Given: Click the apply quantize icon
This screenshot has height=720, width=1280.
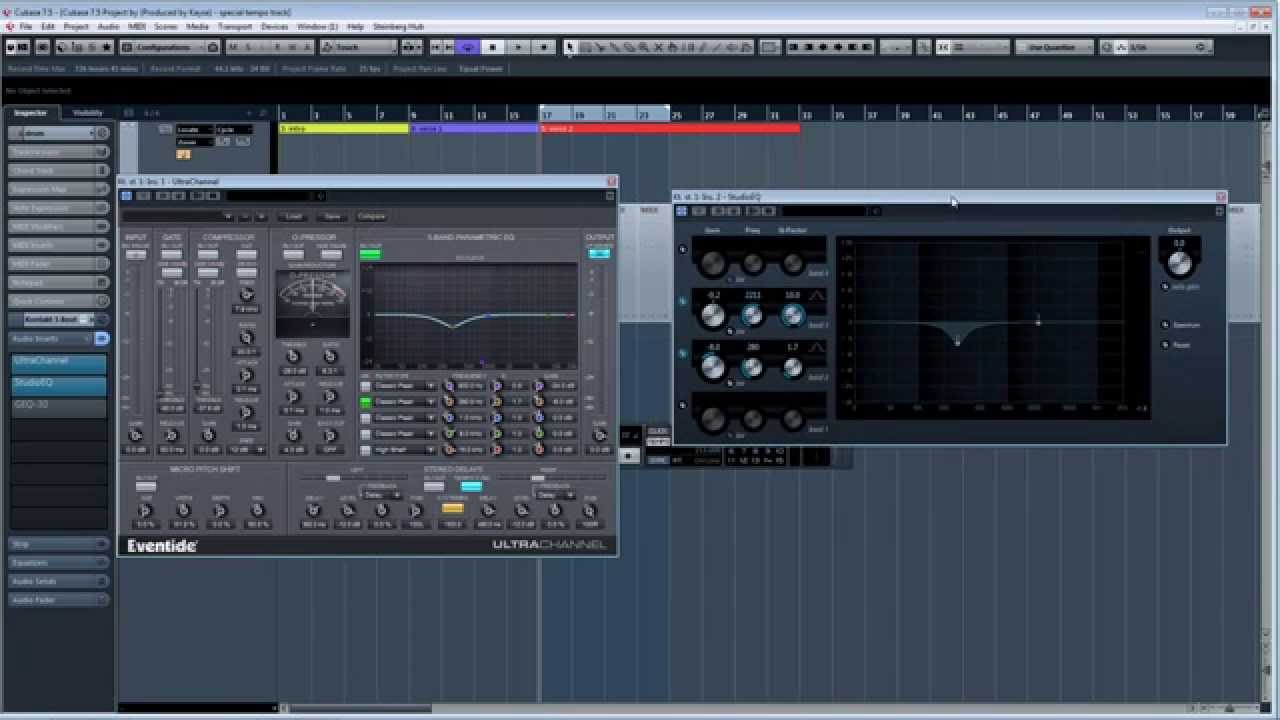Looking at the screenshot, I should pos(1107,47).
